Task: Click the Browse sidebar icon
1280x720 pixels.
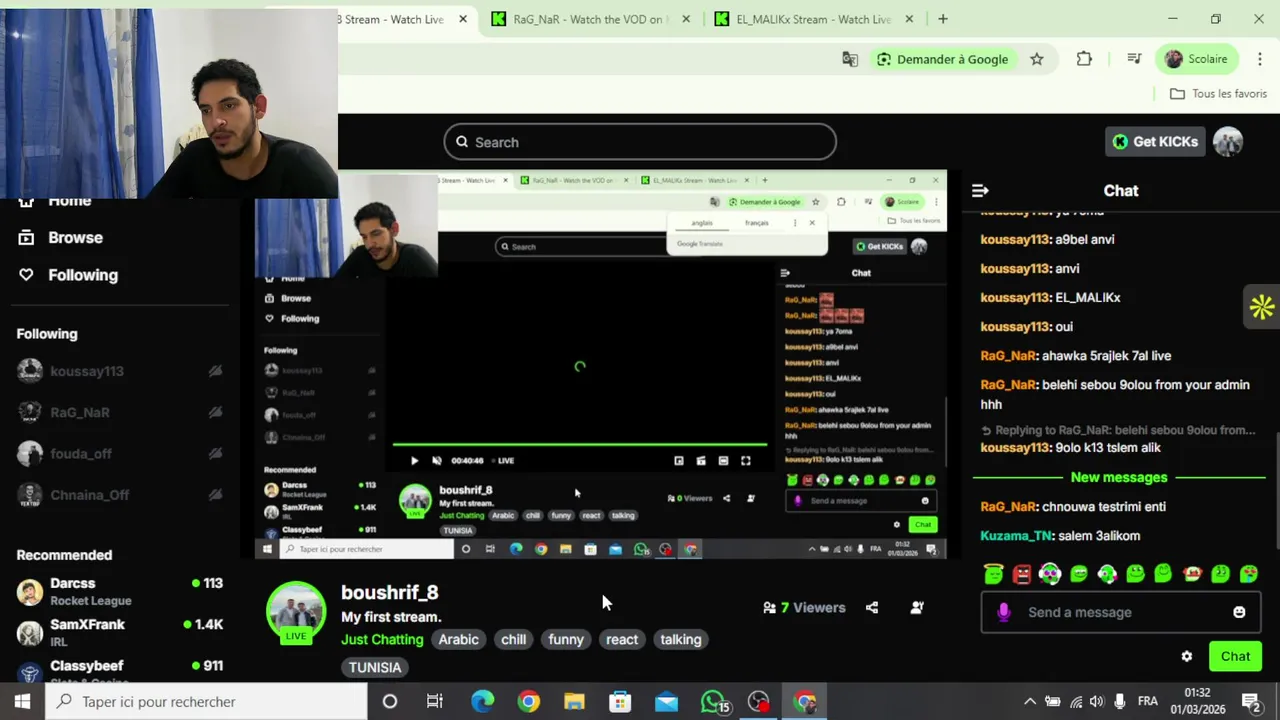Action: pyautogui.click(x=26, y=237)
